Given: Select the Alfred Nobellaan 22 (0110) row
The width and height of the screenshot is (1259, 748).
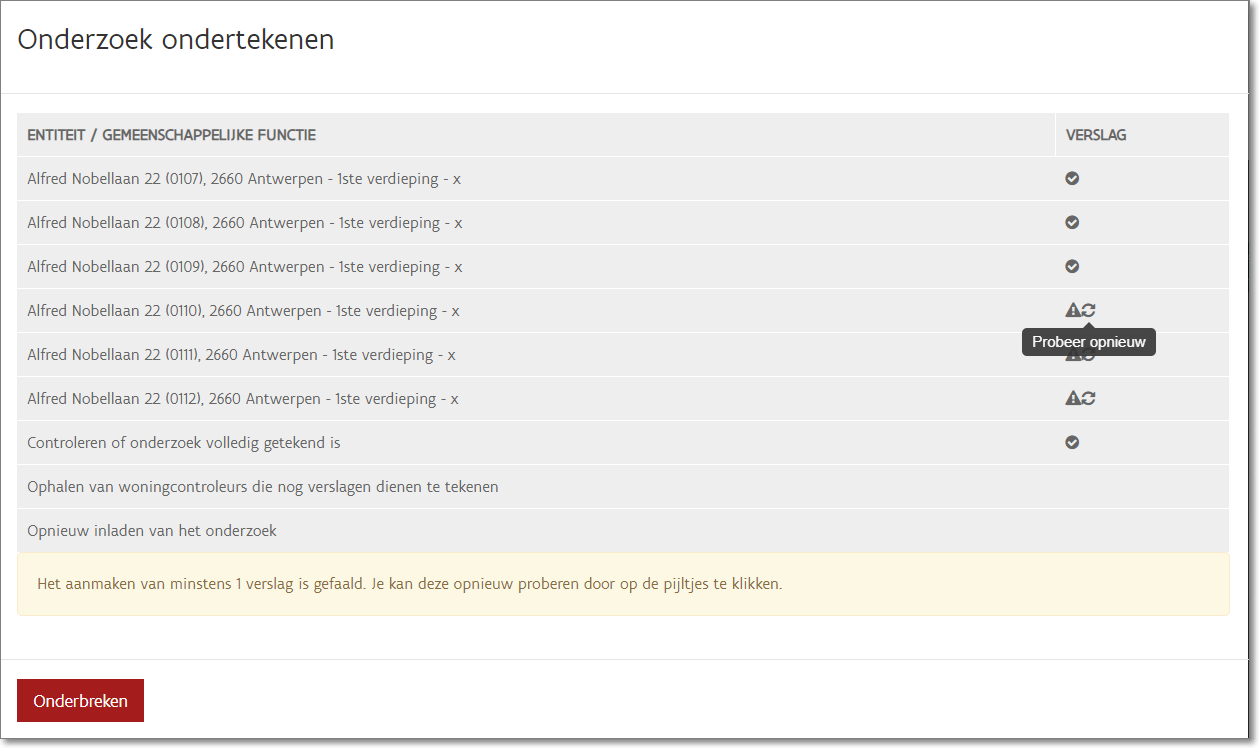Looking at the screenshot, I should 243,311.
